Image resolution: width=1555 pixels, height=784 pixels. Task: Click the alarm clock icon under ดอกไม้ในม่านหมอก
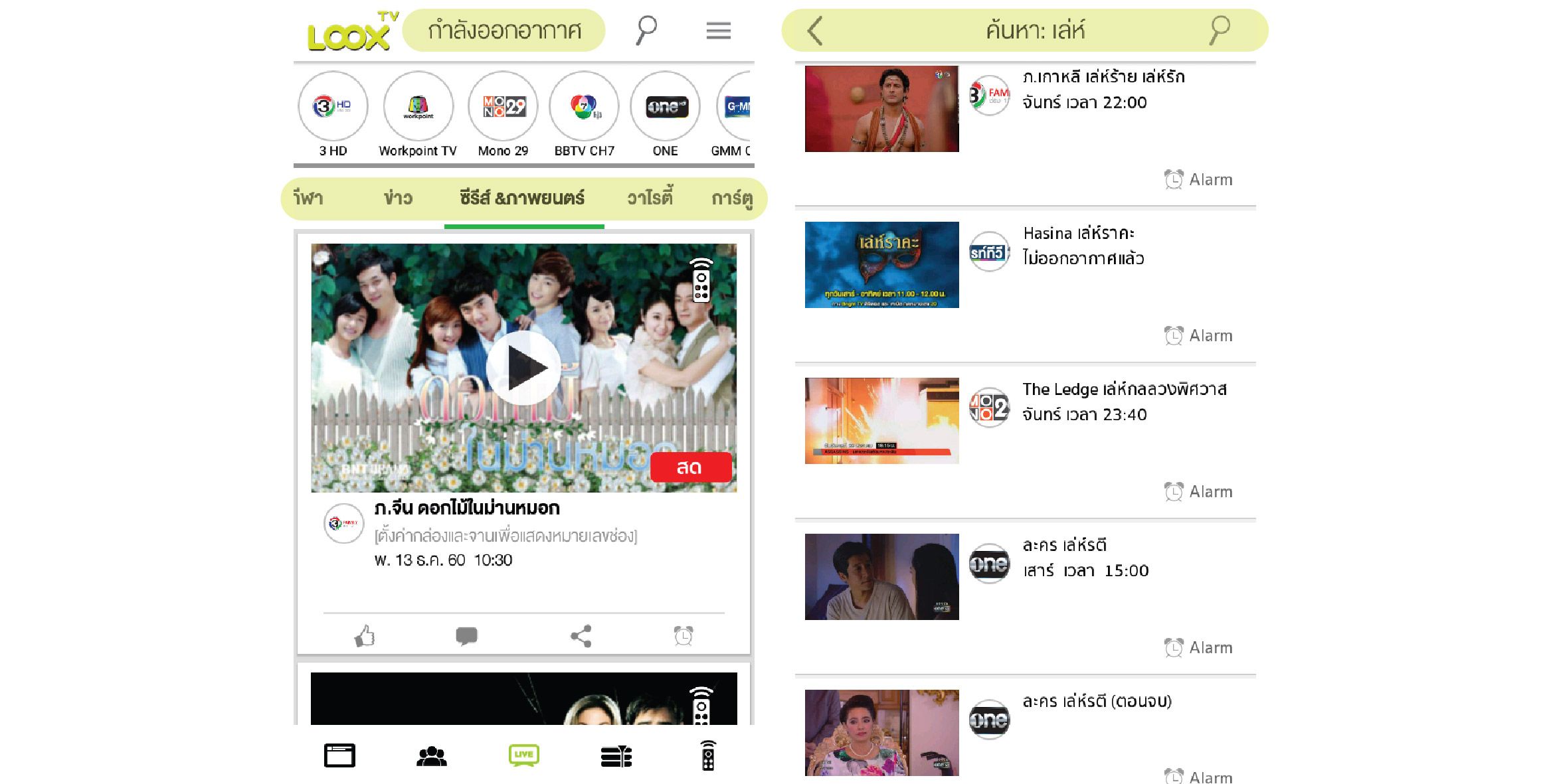click(683, 636)
